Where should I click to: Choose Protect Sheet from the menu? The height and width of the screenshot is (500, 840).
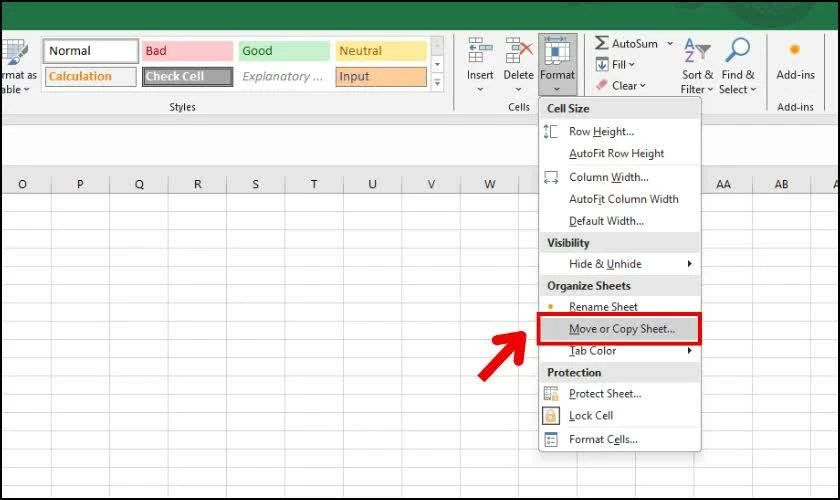pyautogui.click(x=604, y=394)
